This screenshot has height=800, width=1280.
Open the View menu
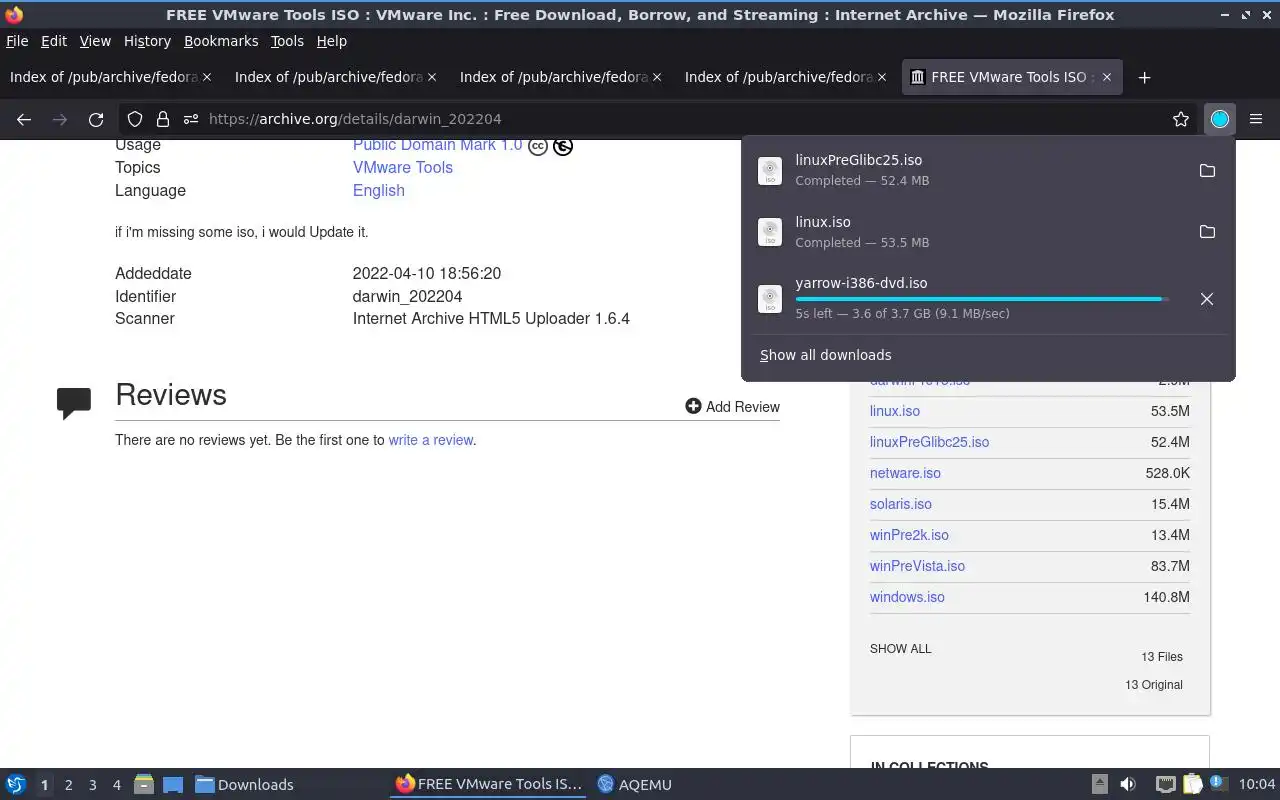tap(95, 41)
